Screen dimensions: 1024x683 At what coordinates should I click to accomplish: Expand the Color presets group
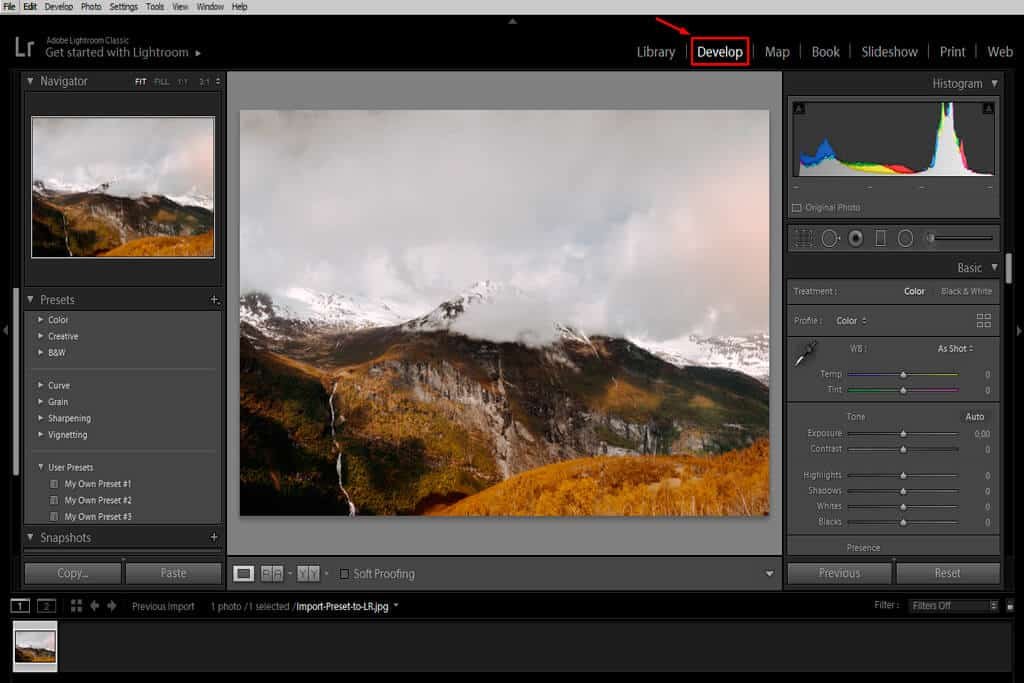tap(40, 319)
